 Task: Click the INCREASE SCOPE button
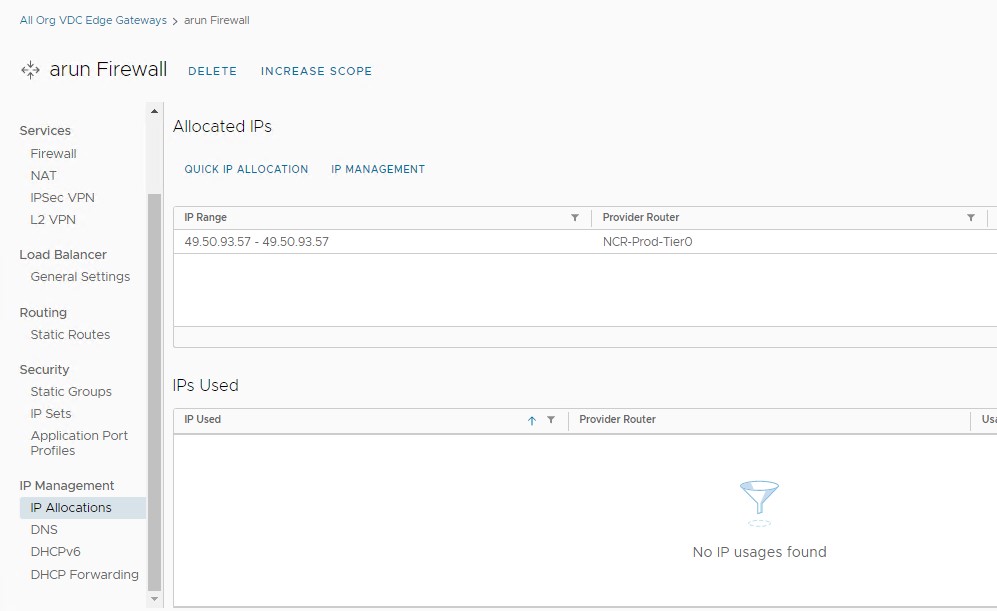point(316,71)
